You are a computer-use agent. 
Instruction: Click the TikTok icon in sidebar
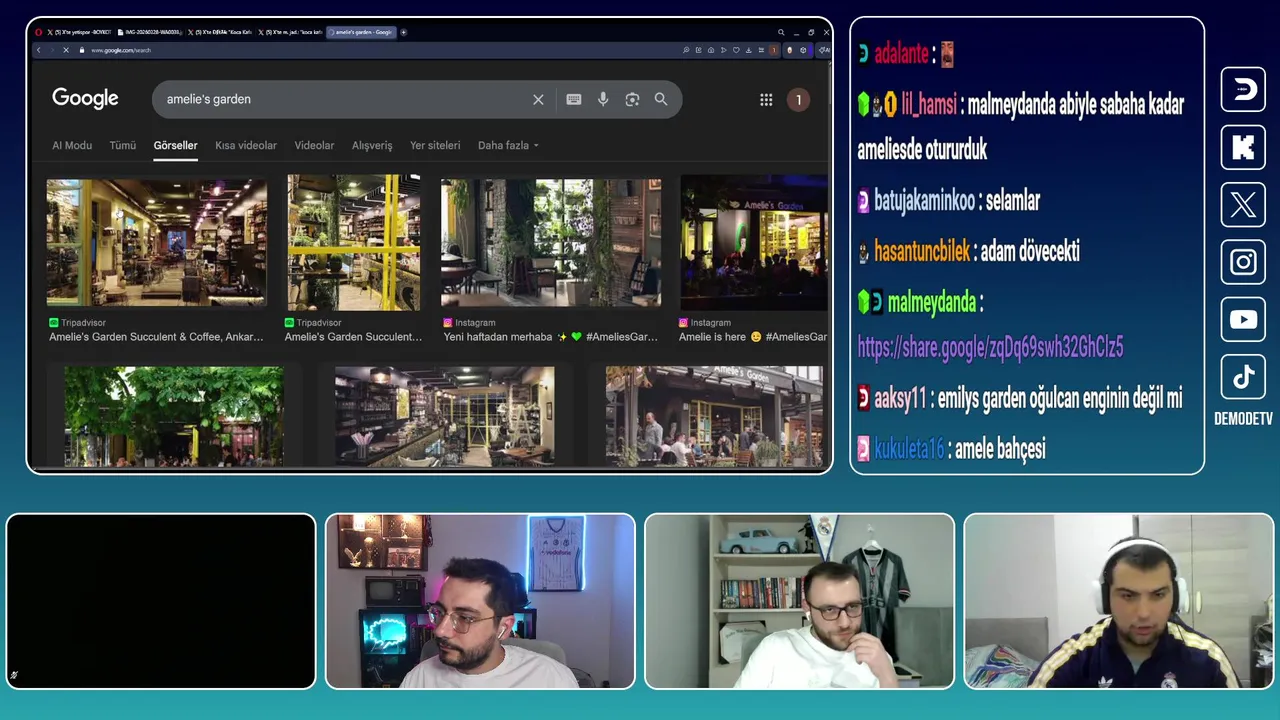click(1243, 377)
